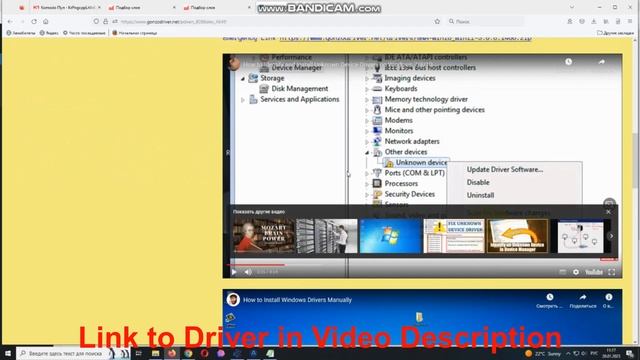Open Windows Start menu
Screen dimensions: 640x360
click(x=8, y=353)
